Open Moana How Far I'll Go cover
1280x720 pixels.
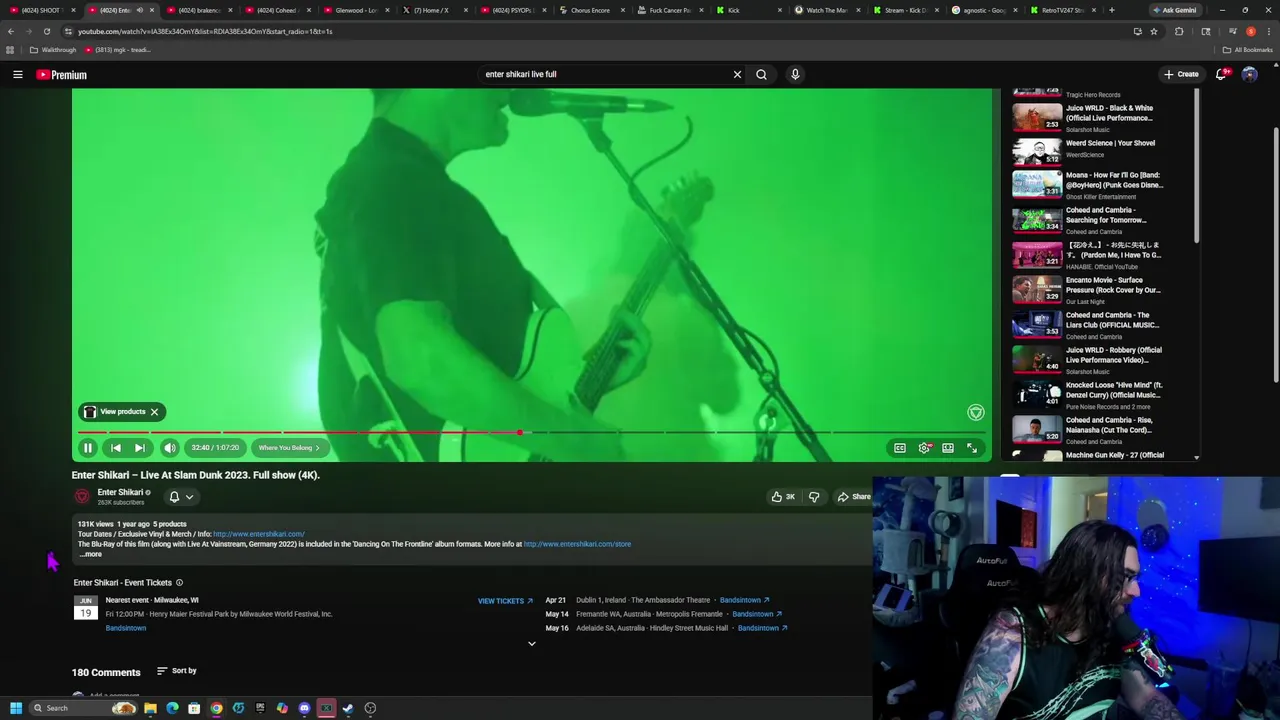pos(1088,185)
